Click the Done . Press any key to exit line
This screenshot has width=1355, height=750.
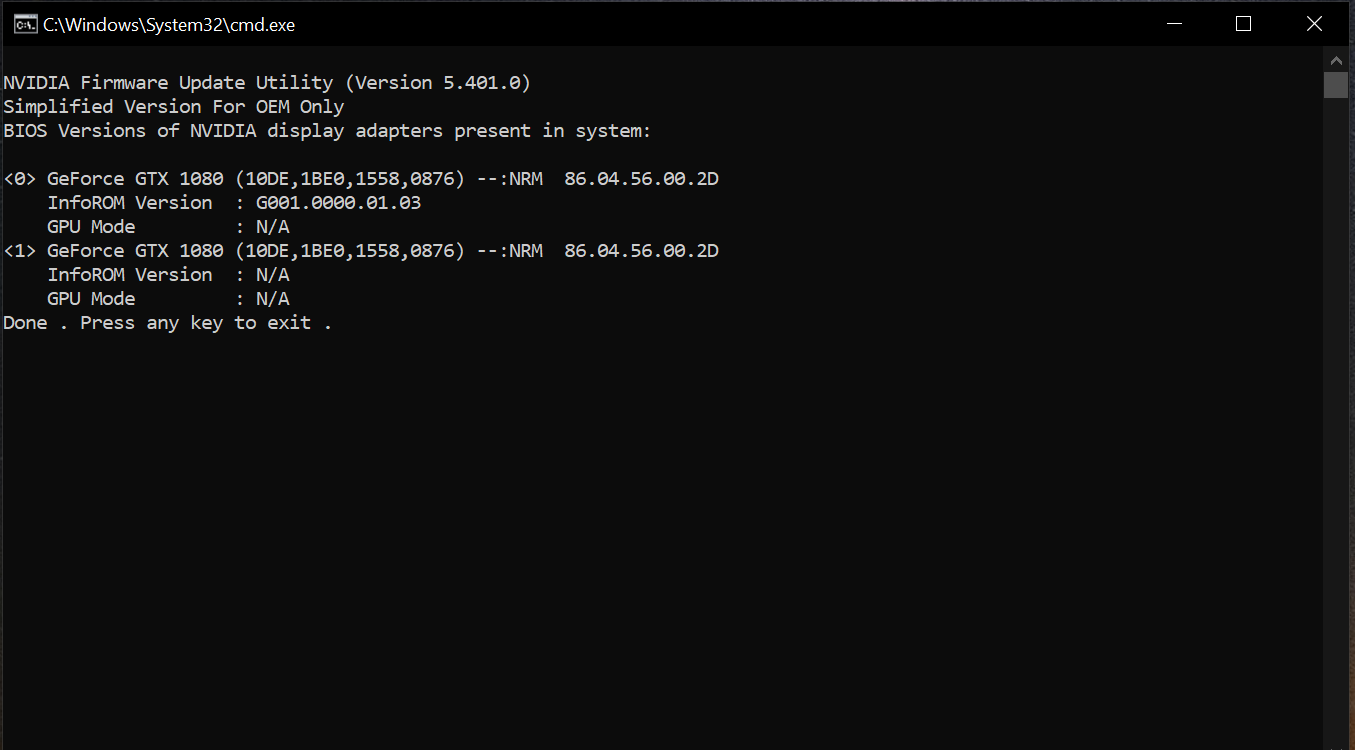(x=168, y=323)
